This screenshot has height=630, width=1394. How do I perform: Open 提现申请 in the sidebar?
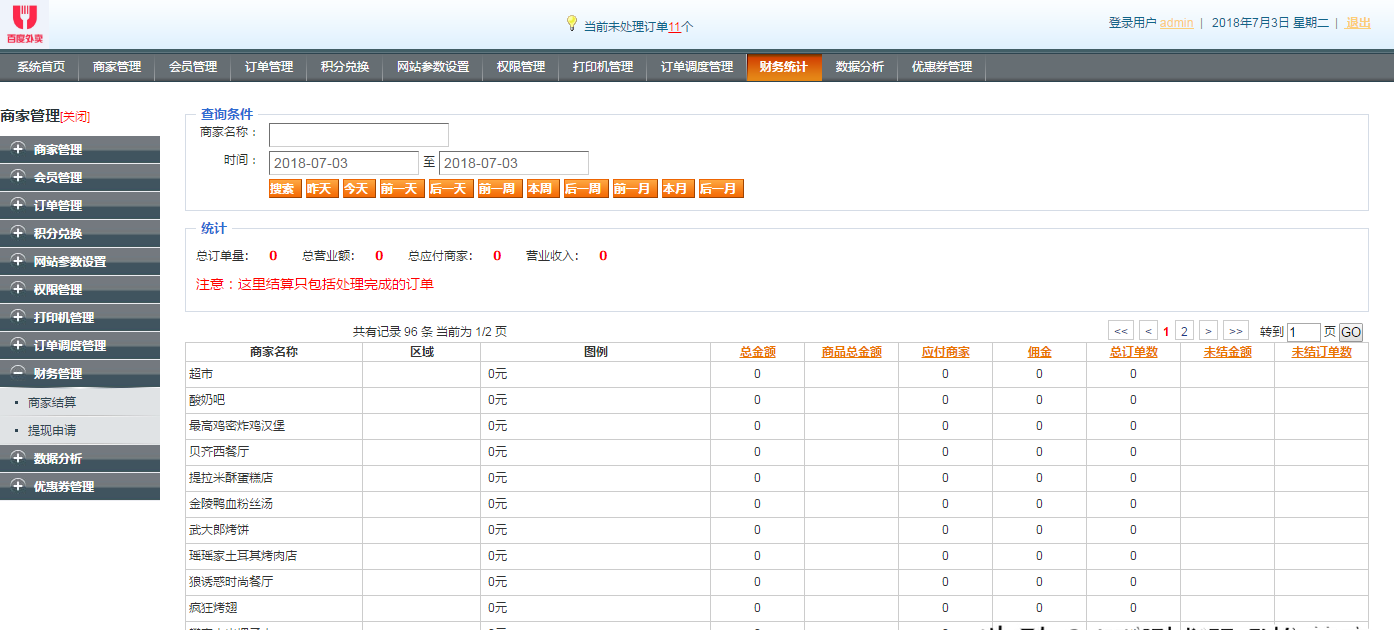(52, 430)
